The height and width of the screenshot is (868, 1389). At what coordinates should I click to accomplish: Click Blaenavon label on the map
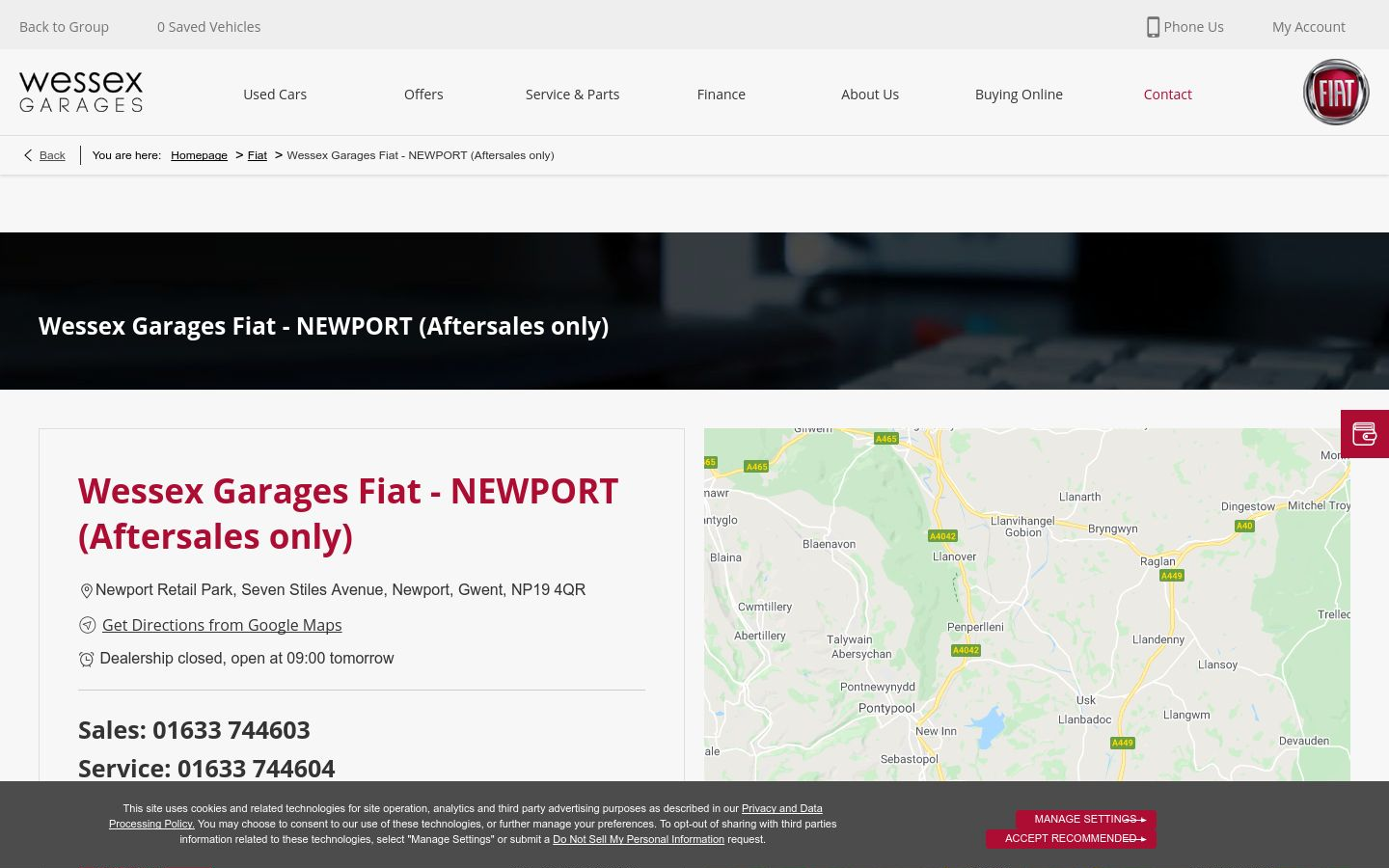[829, 544]
